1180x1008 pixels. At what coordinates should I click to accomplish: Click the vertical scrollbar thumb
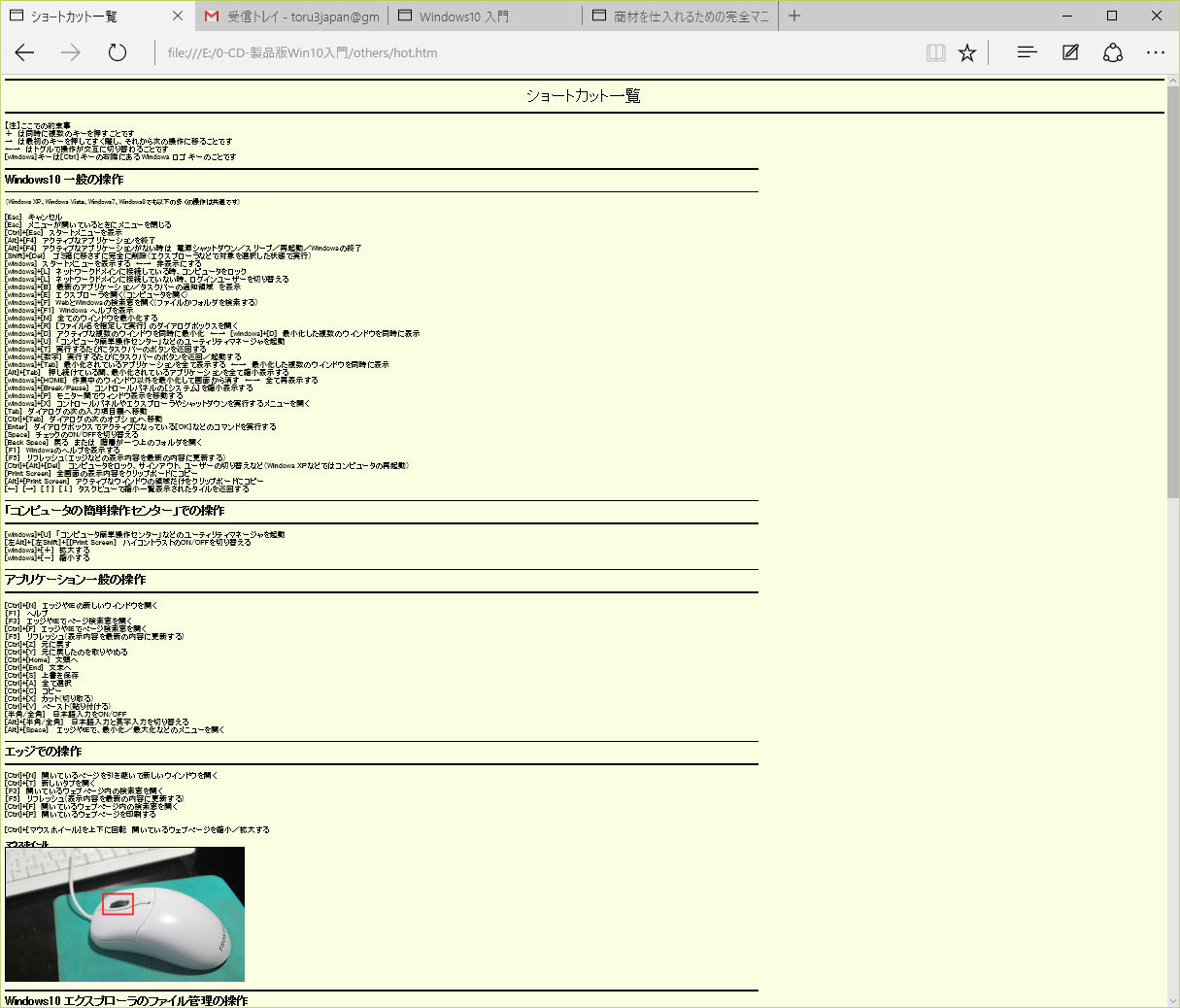coord(1173,291)
